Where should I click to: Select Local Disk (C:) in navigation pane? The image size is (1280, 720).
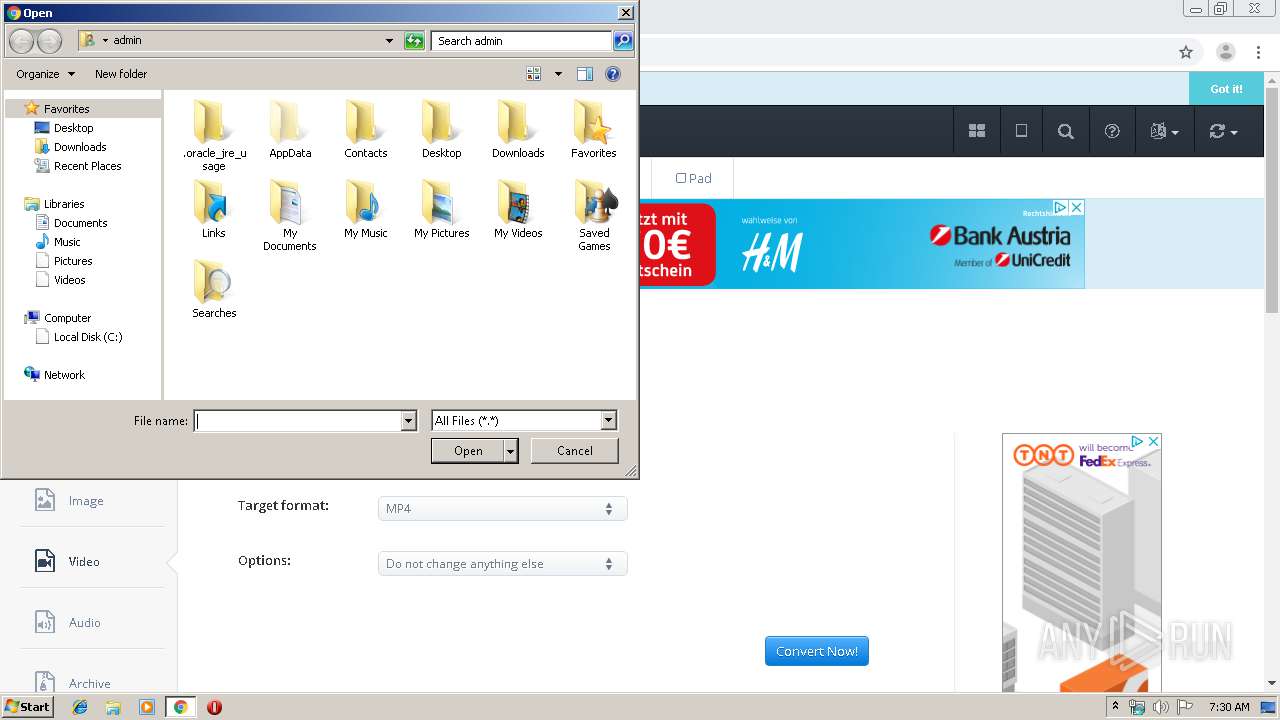pos(79,337)
